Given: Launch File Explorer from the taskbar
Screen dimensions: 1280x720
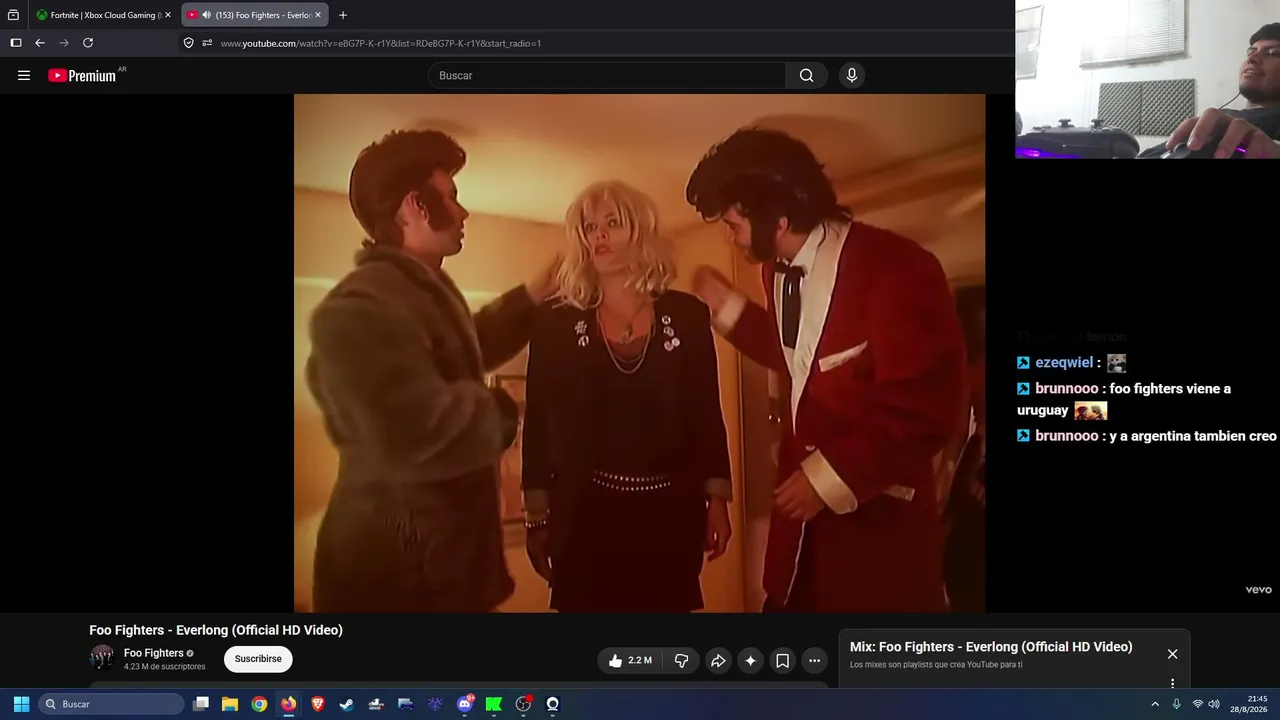Looking at the screenshot, I should [230, 704].
